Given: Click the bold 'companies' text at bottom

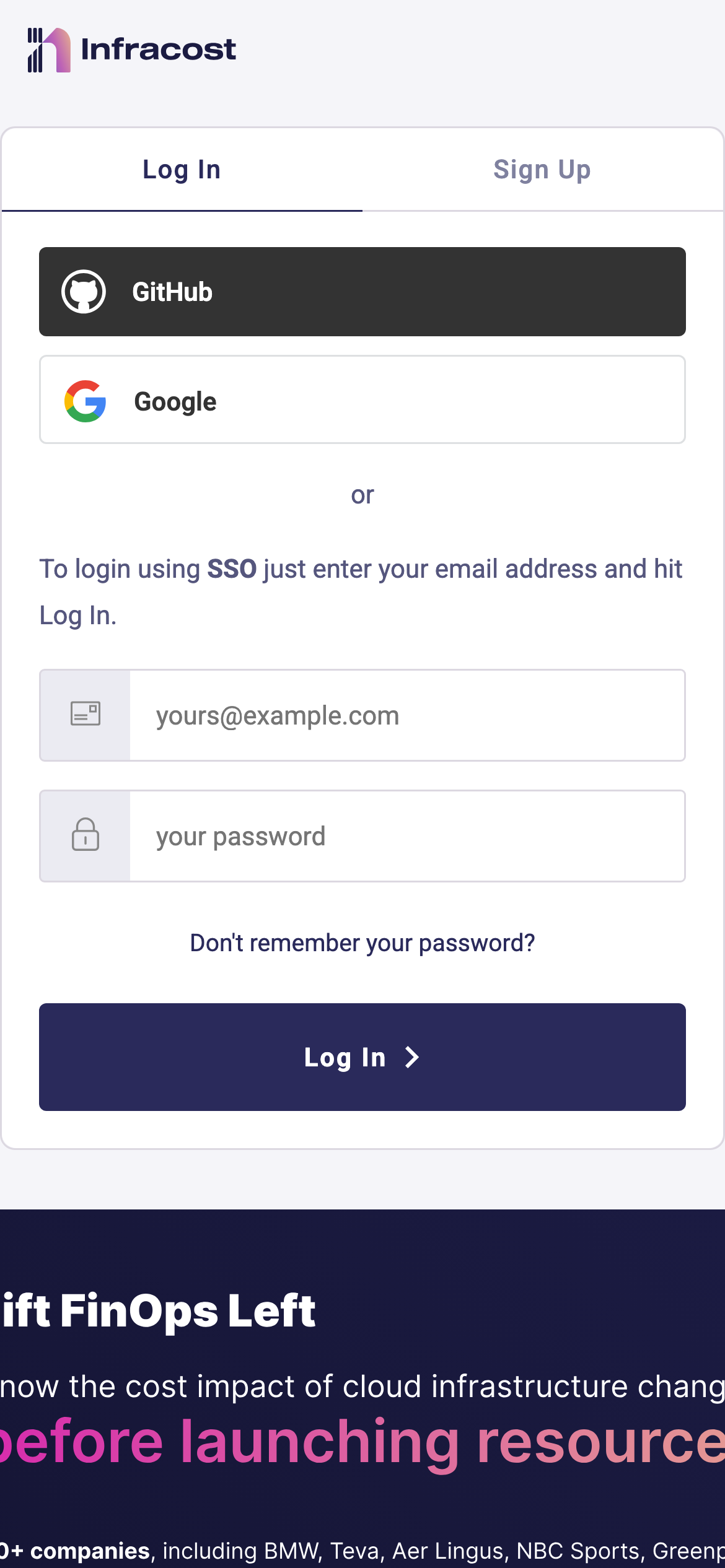Looking at the screenshot, I should pyautogui.click(x=90, y=1551).
